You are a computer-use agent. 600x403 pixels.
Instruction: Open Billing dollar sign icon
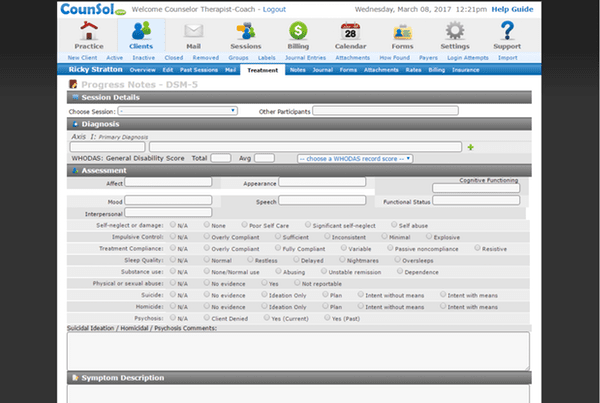(x=298, y=31)
